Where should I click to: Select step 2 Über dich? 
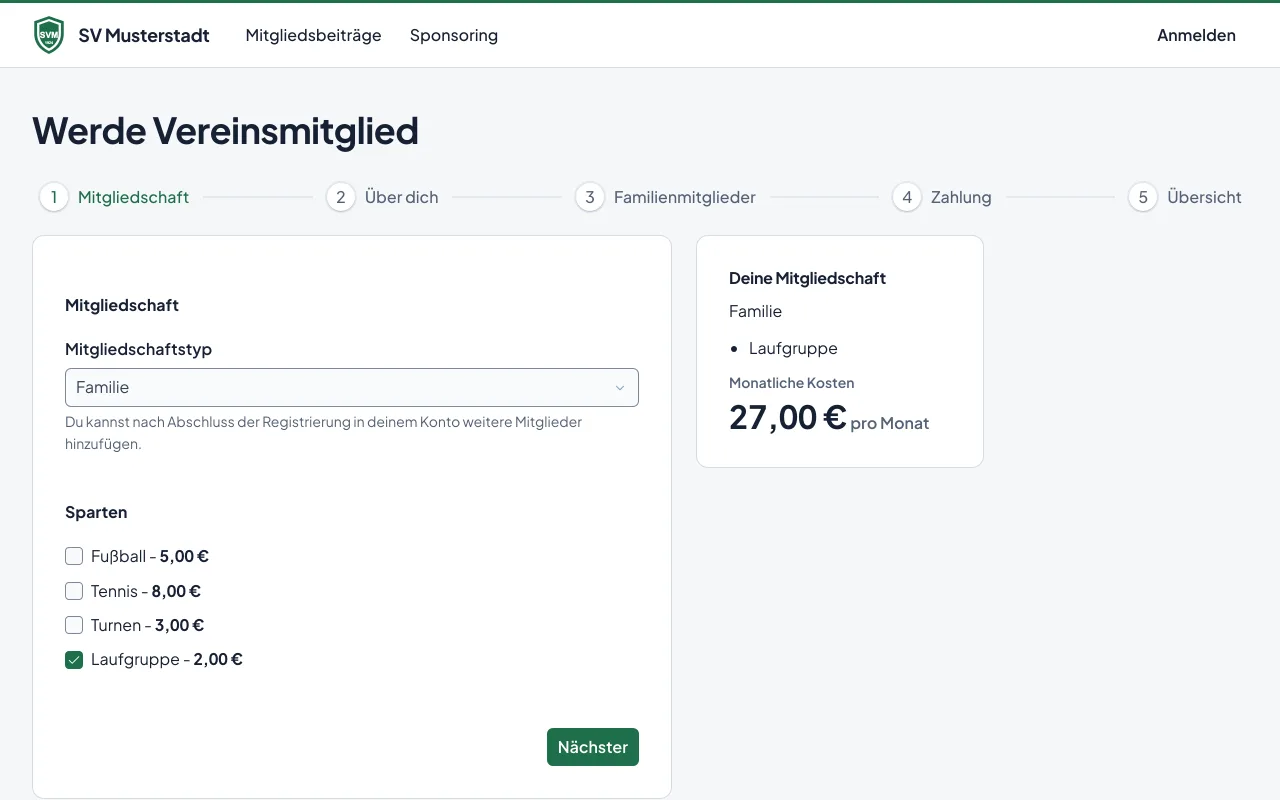382,197
